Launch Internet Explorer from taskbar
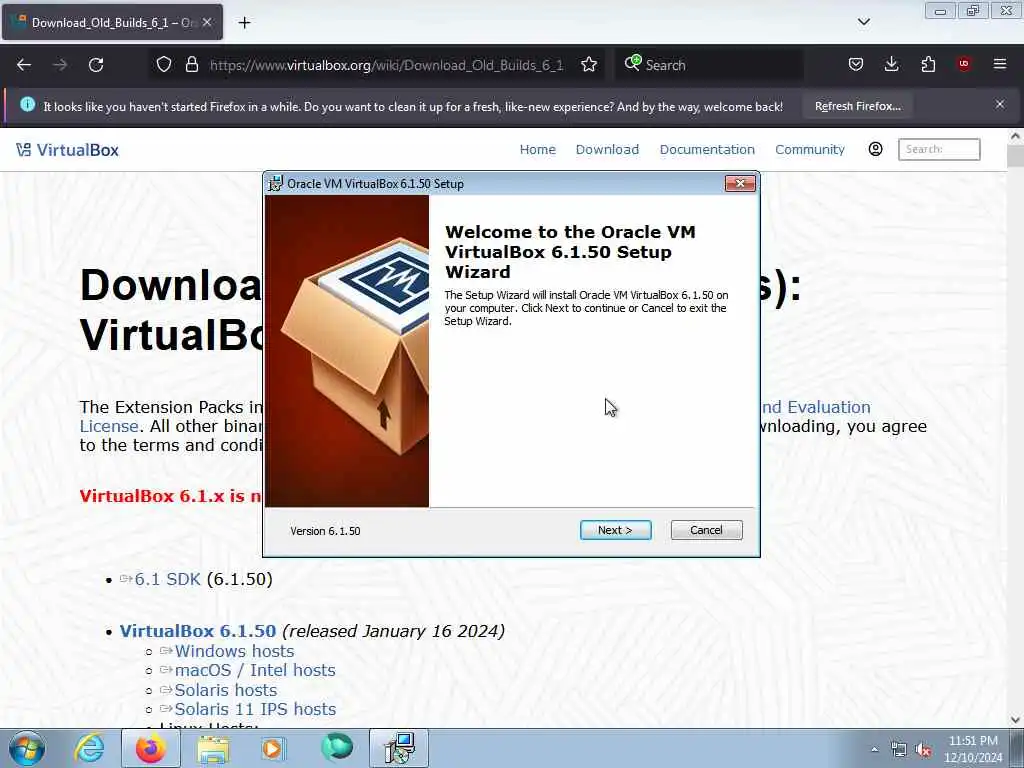Image resolution: width=1024 pixels, height=768 pixels. click(x=89, y=748)
